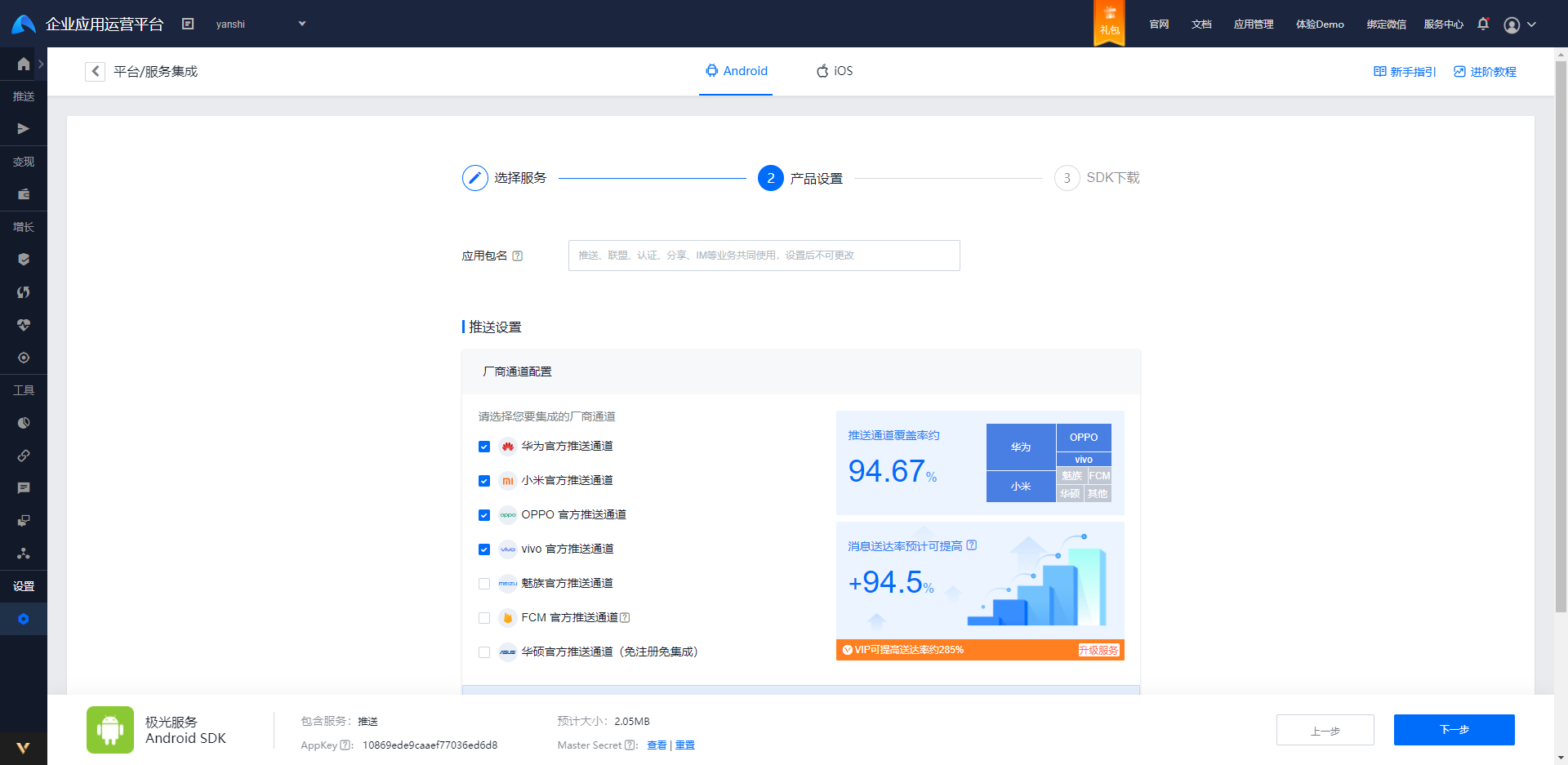View the Master Secret via 查看 link

click(x=656, y=745)
